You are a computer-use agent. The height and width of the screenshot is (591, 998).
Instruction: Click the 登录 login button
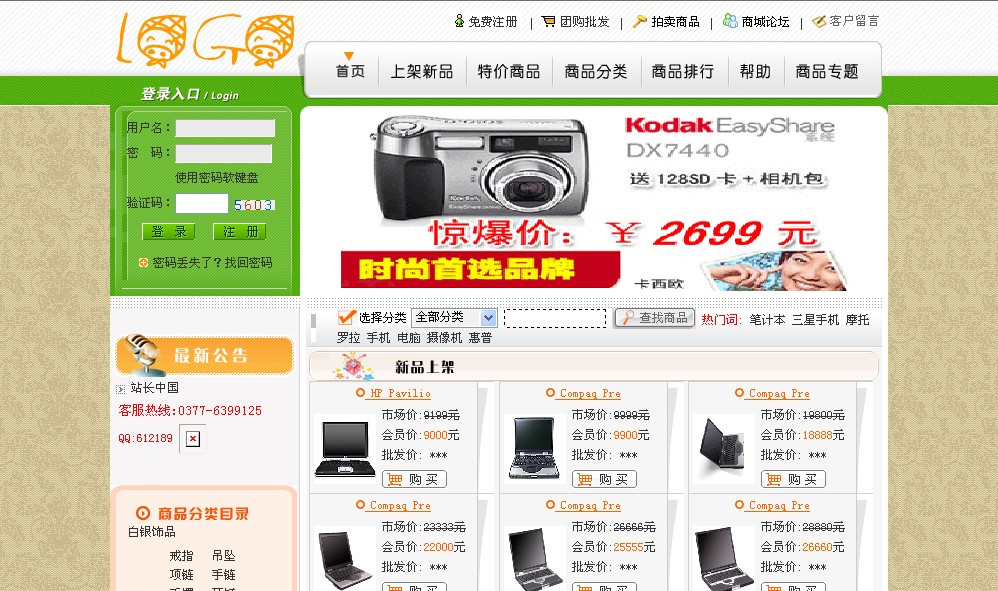click(x=169, y=232)
